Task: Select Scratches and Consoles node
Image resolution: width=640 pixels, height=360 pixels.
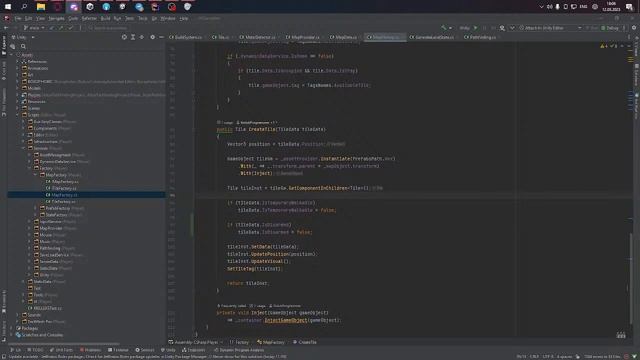Action: click(x=39, y=335)
